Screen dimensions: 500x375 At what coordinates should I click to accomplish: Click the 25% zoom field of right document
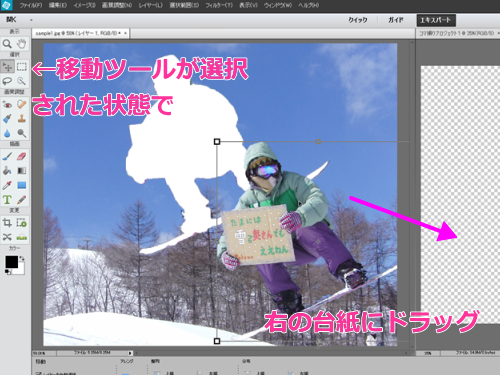click(x=428, y=353)
